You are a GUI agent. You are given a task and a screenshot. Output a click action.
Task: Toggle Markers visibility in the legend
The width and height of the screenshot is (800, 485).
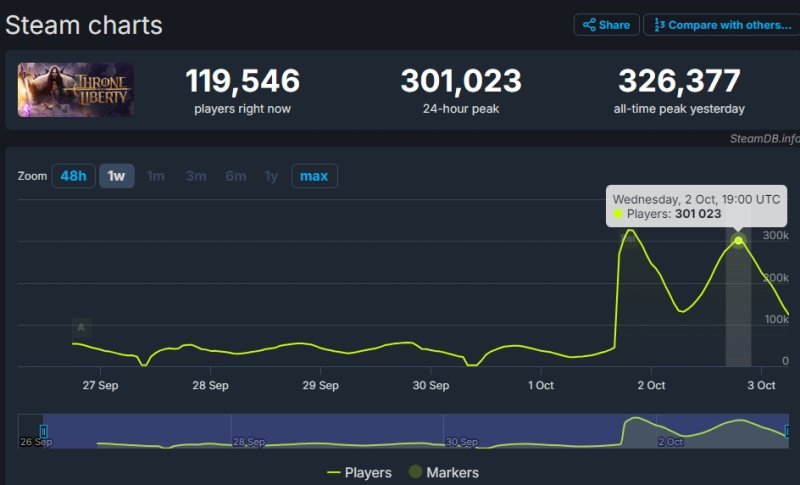tap(444, 472)
